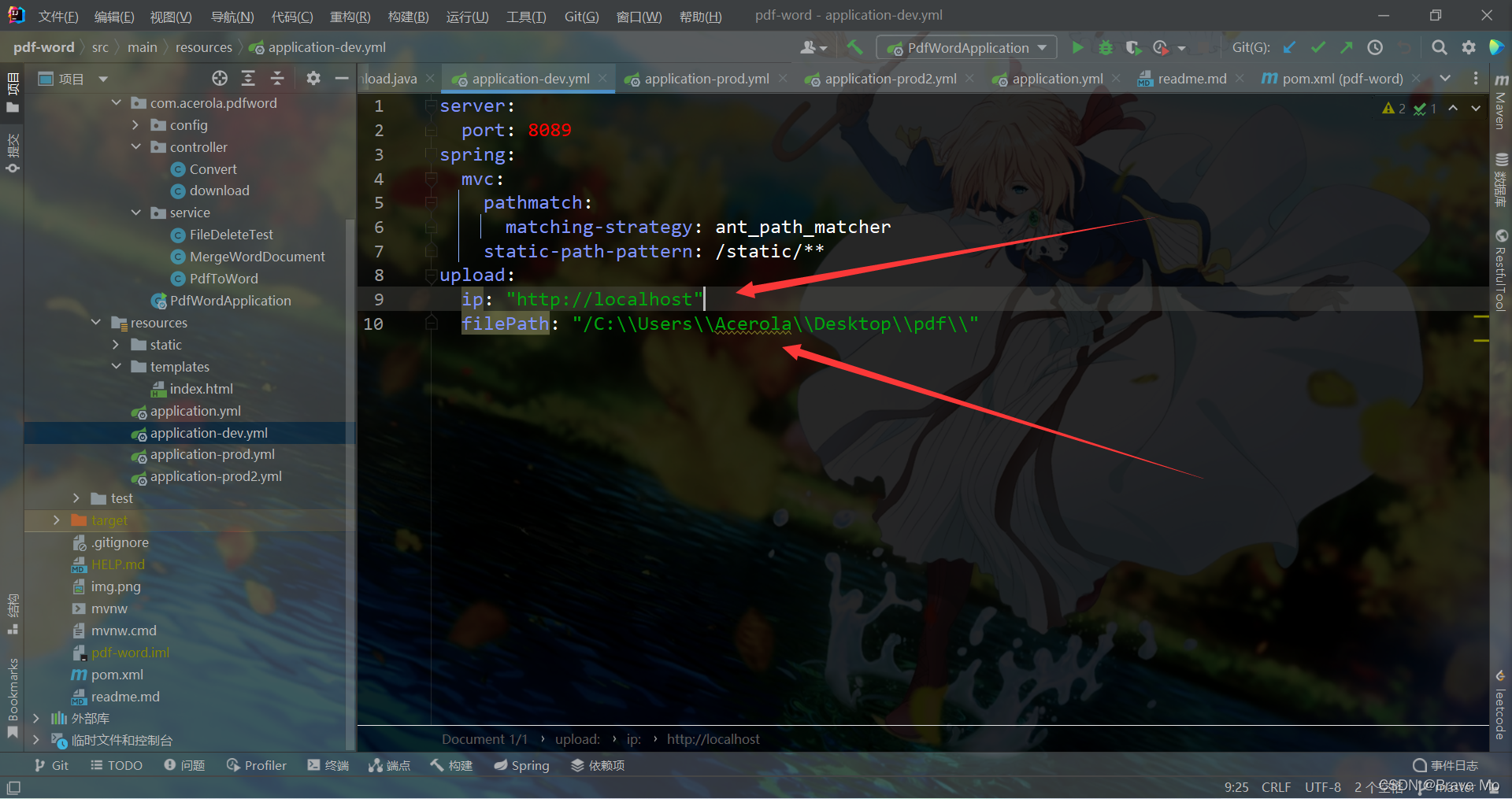Expand the config folder
Viewport: 1512px width, 799px height.
tap(136, 125)
